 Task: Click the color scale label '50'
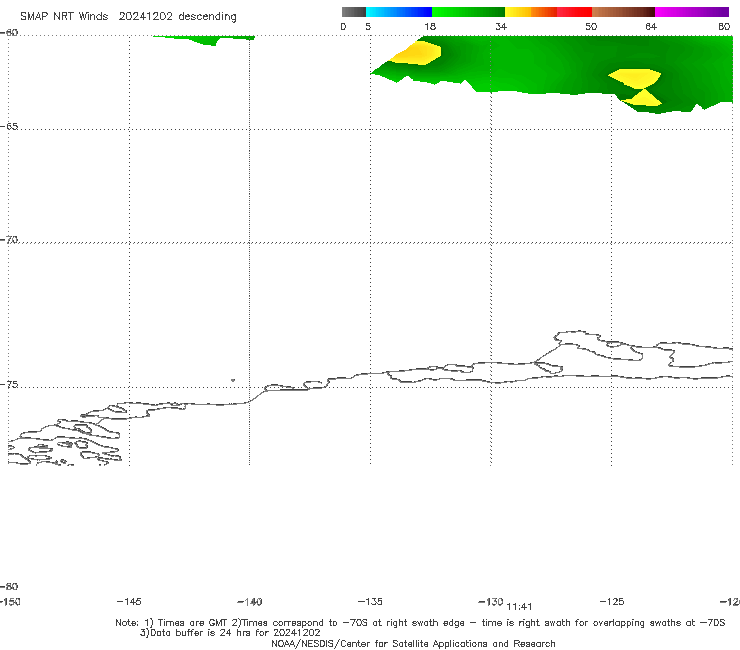[591, 27]
